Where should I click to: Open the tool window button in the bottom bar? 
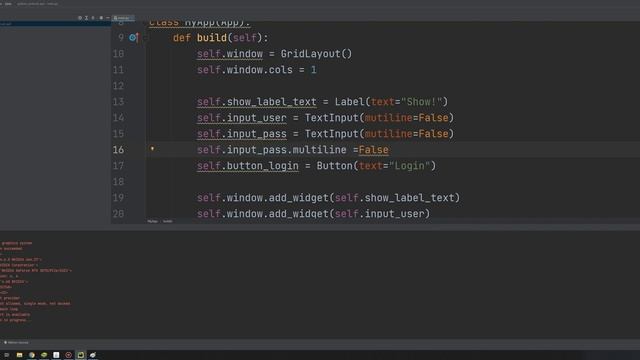[x=16, y=342]
